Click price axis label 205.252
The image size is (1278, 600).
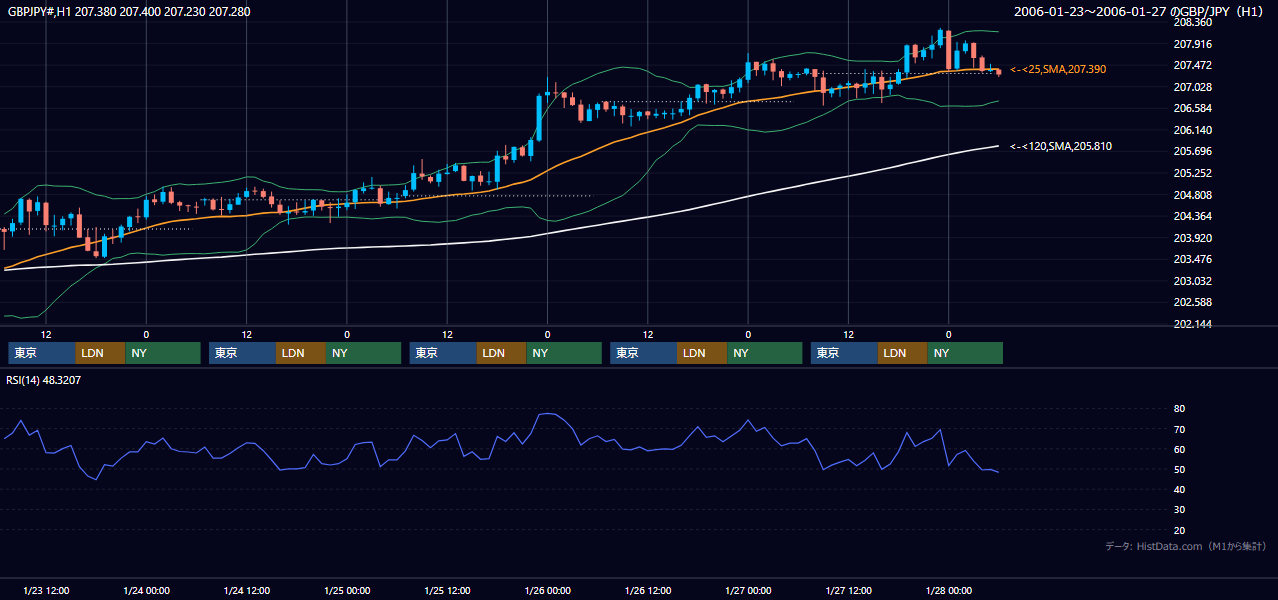[x=1192, y=173]
